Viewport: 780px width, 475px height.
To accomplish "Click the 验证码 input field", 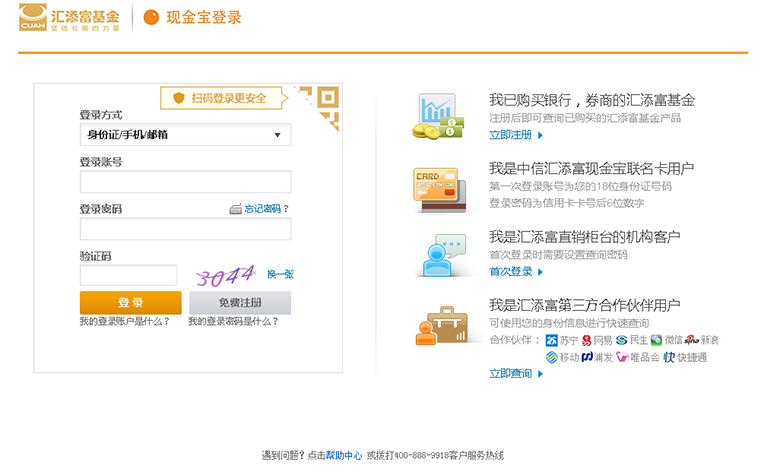I will click(x=128, y=275).
